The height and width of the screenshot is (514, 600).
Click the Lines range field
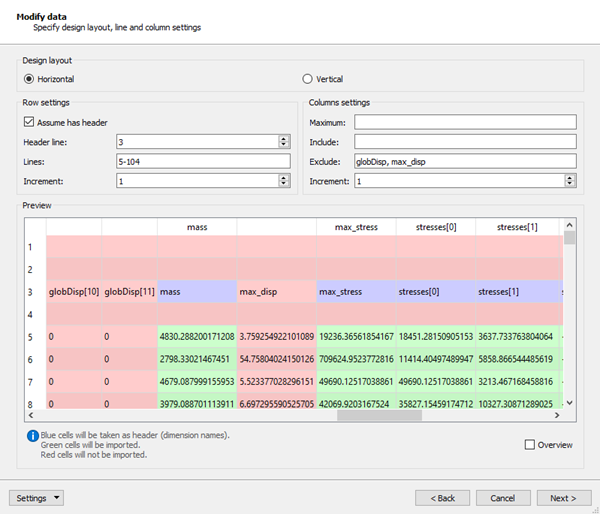203,162
